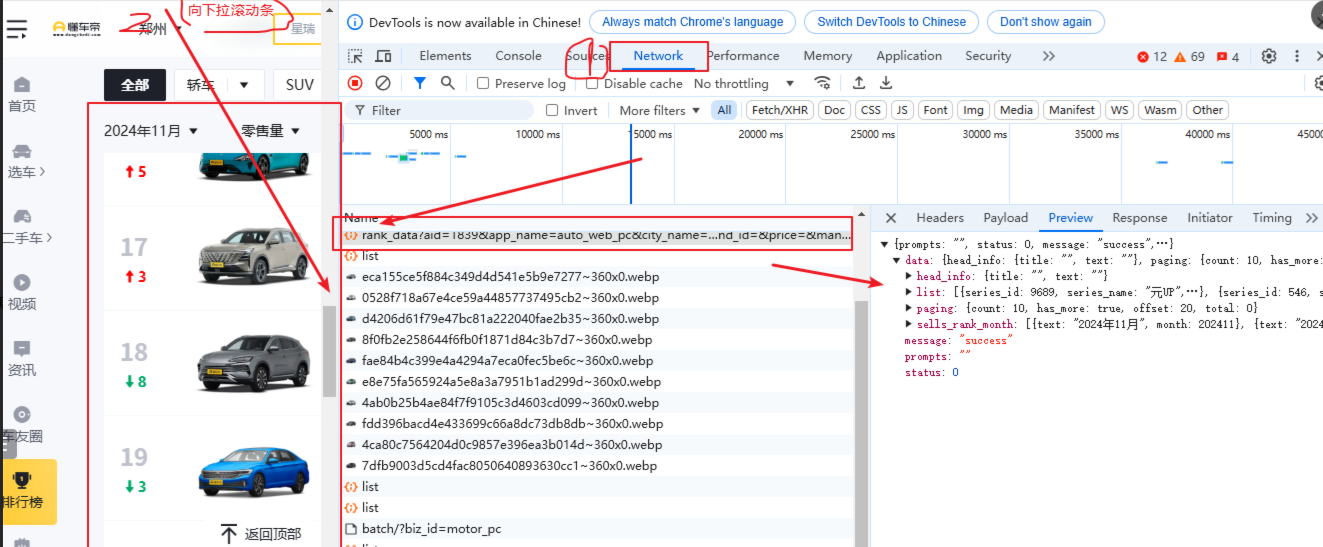Click the Import HAR upload icon
This screenshot has width=1323, height=547.
pos(859,83)
